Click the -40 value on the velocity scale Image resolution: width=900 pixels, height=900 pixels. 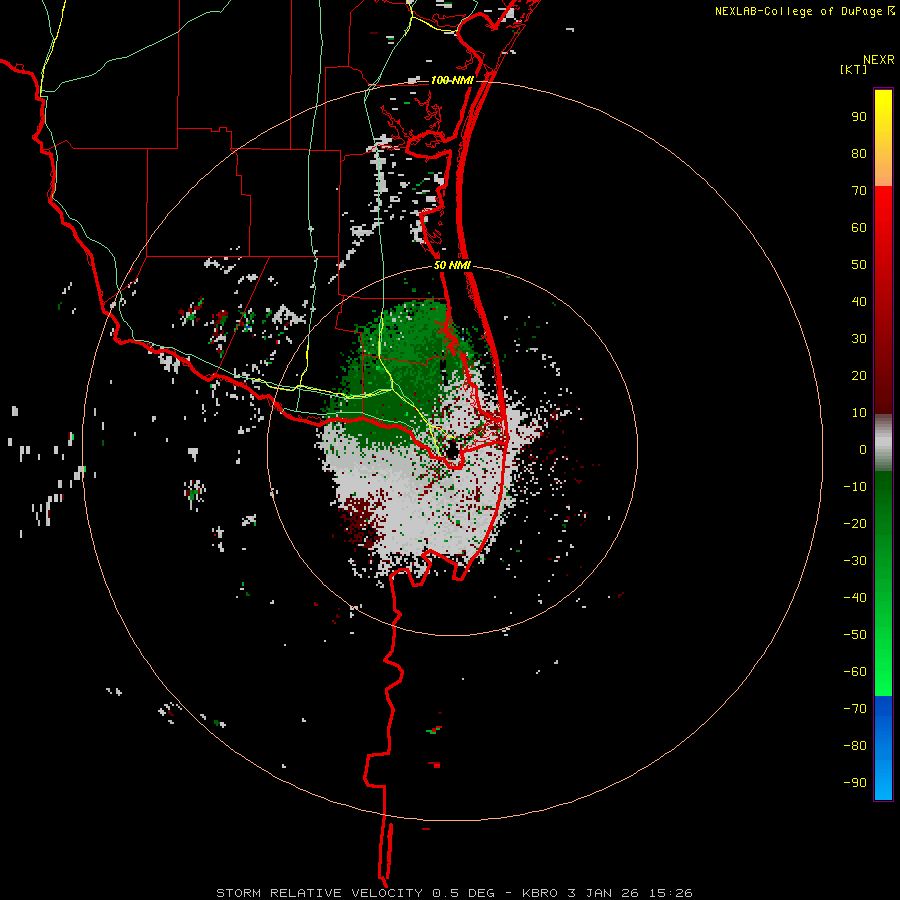(855, 598)
